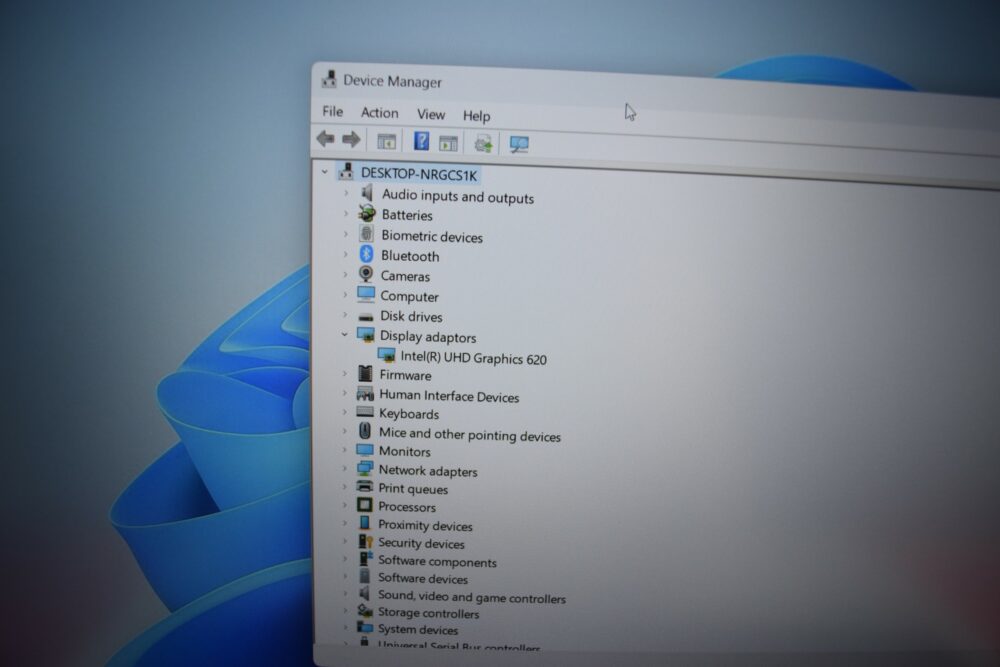This screenshot has width=1000, height=667.
Task: Click the DESKTOP-NRGCS1K computer icon
Action: point(346,171)
